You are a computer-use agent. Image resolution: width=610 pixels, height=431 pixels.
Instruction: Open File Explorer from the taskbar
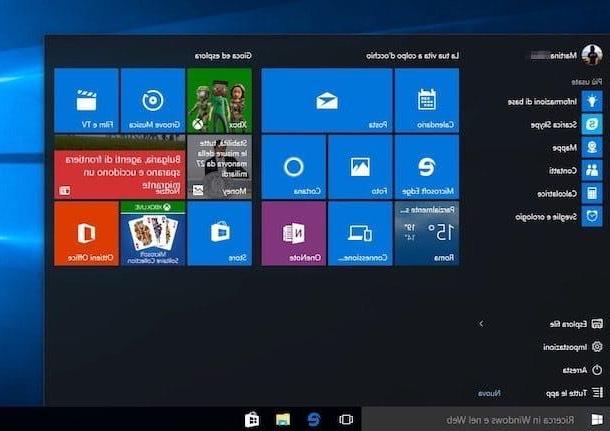point(283,419)
